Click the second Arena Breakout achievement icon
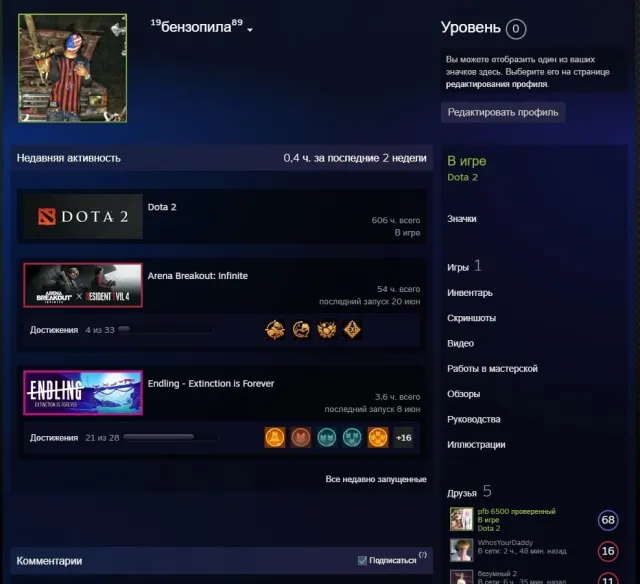Screen dimensions: 640x584 point(301,330)
